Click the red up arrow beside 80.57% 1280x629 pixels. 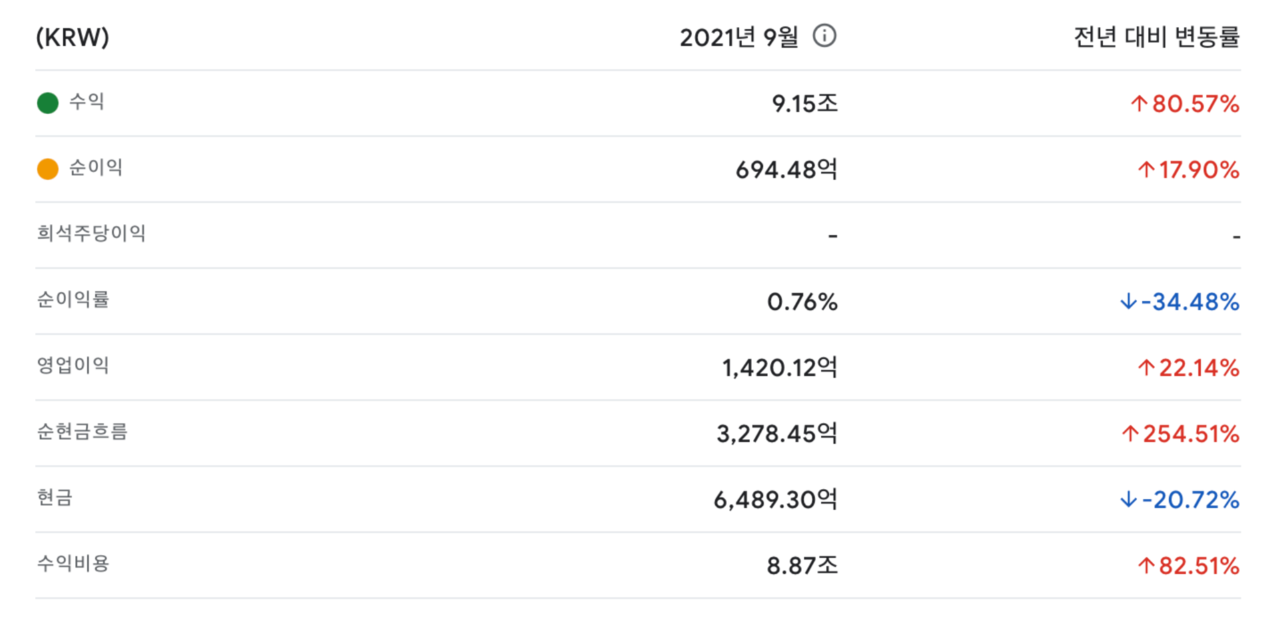[x=1137, y=103]
